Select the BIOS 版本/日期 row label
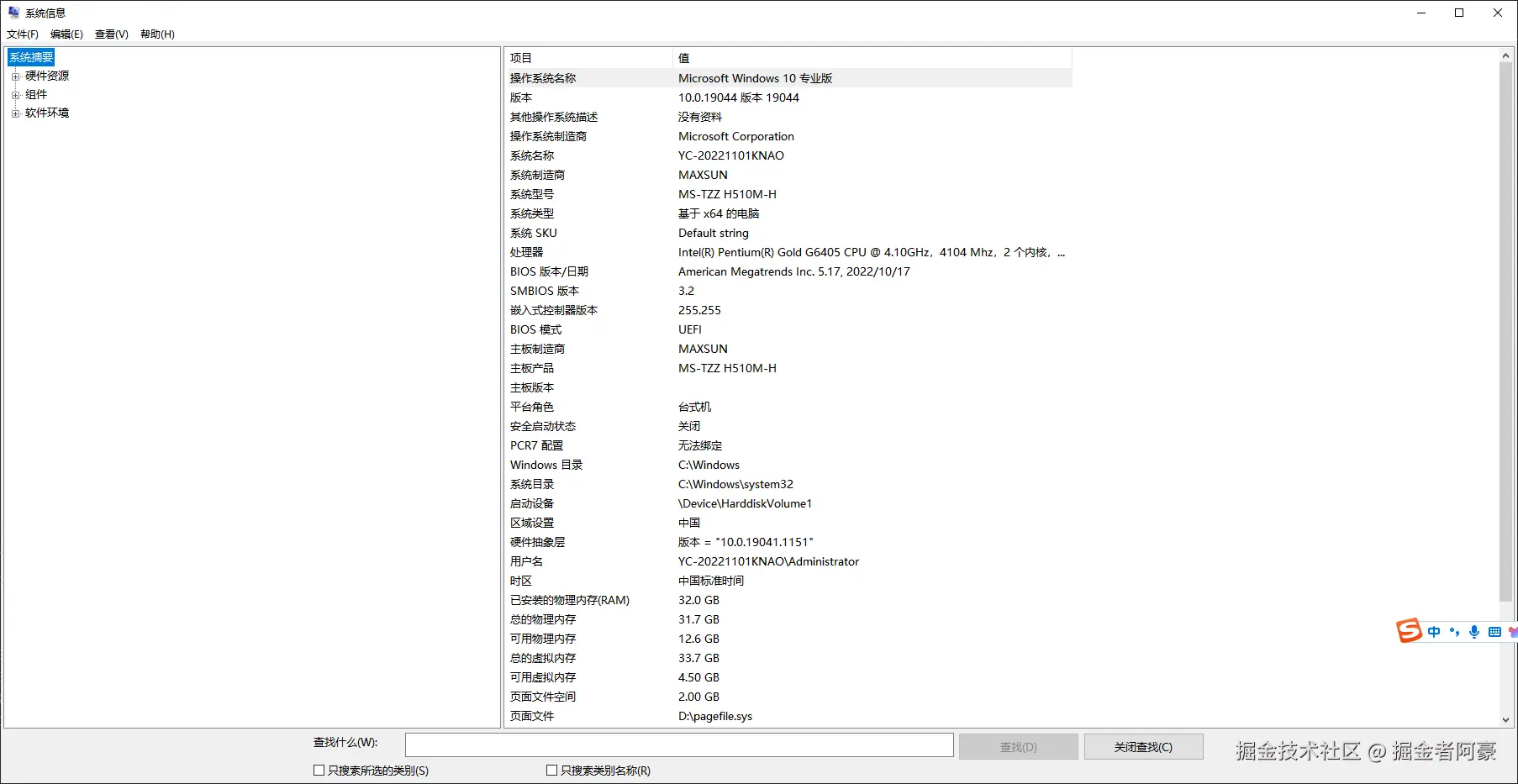 coord(549,271)
